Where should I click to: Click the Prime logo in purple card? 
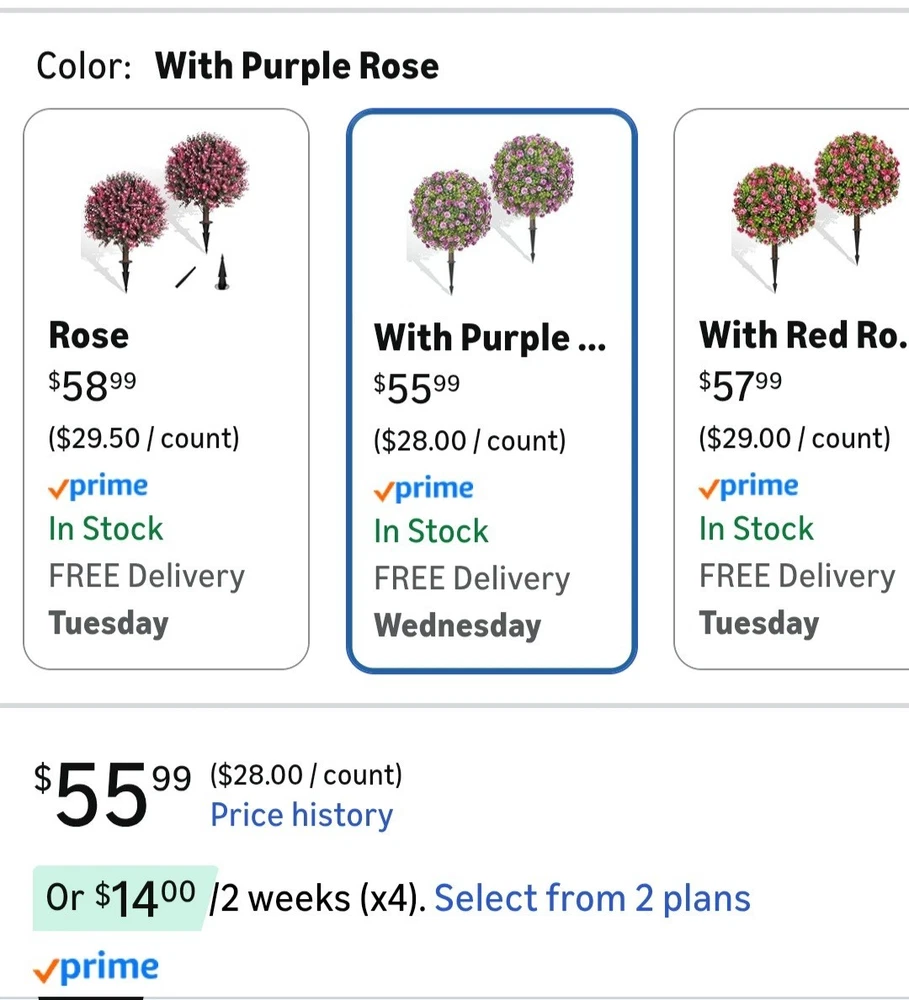(424, 489)
